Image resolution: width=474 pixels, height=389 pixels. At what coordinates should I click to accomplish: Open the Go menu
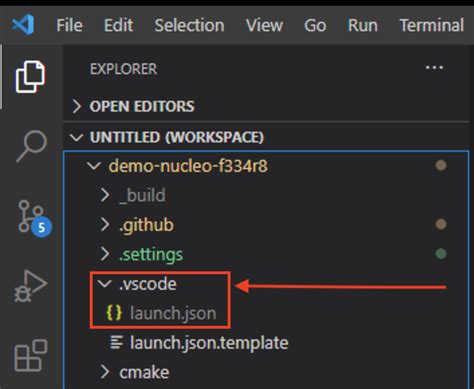point(315,25)
